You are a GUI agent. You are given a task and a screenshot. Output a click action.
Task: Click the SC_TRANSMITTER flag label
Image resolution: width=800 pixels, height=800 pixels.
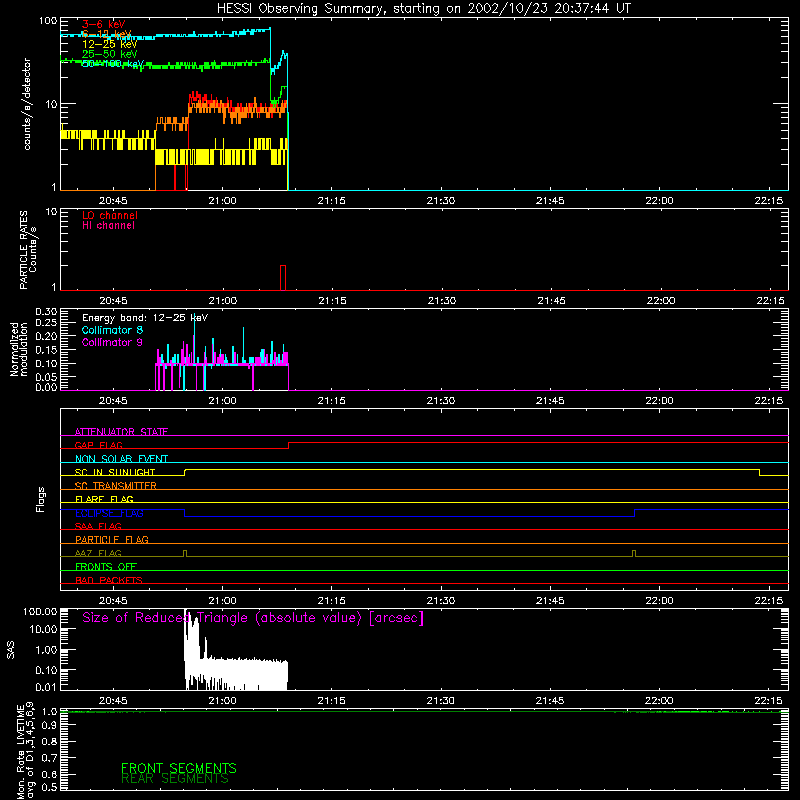click(115, 486)
